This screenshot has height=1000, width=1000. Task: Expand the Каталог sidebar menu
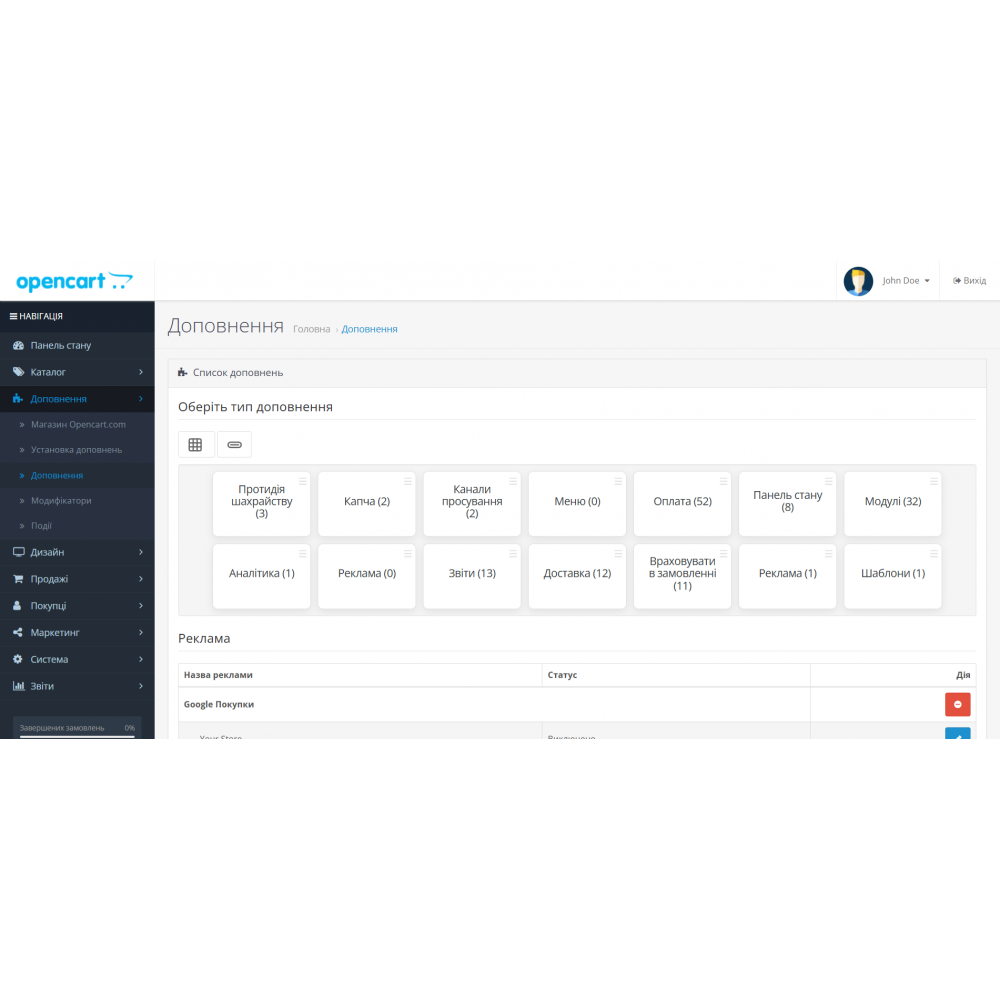48,372
